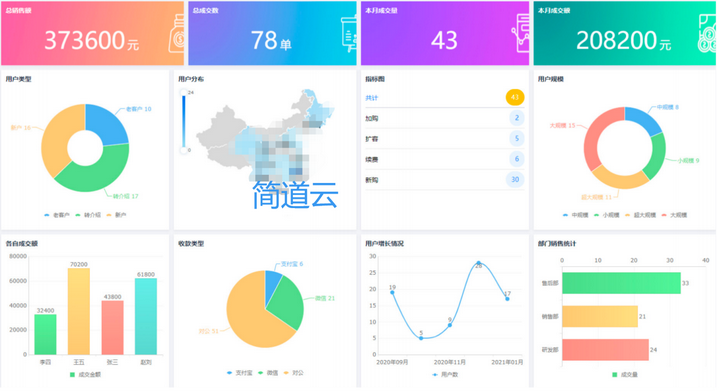Toggle 支付宝 legend entry in 收款类型 chart
The height and width of the screenshot is (391, 720).
[240, 373]
